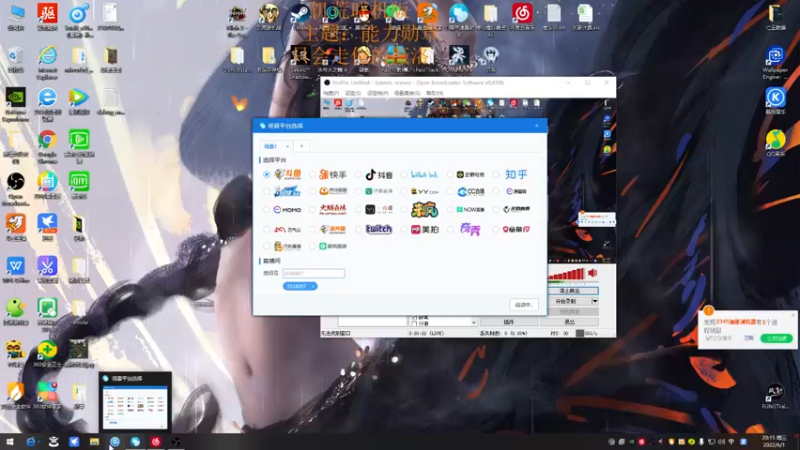Image resolution: width=800 pixels, height=450 pixels.
Task: Select the Kuaishou (快手) platform radio button
Action: pyautogui.click(x=312, y=174)
